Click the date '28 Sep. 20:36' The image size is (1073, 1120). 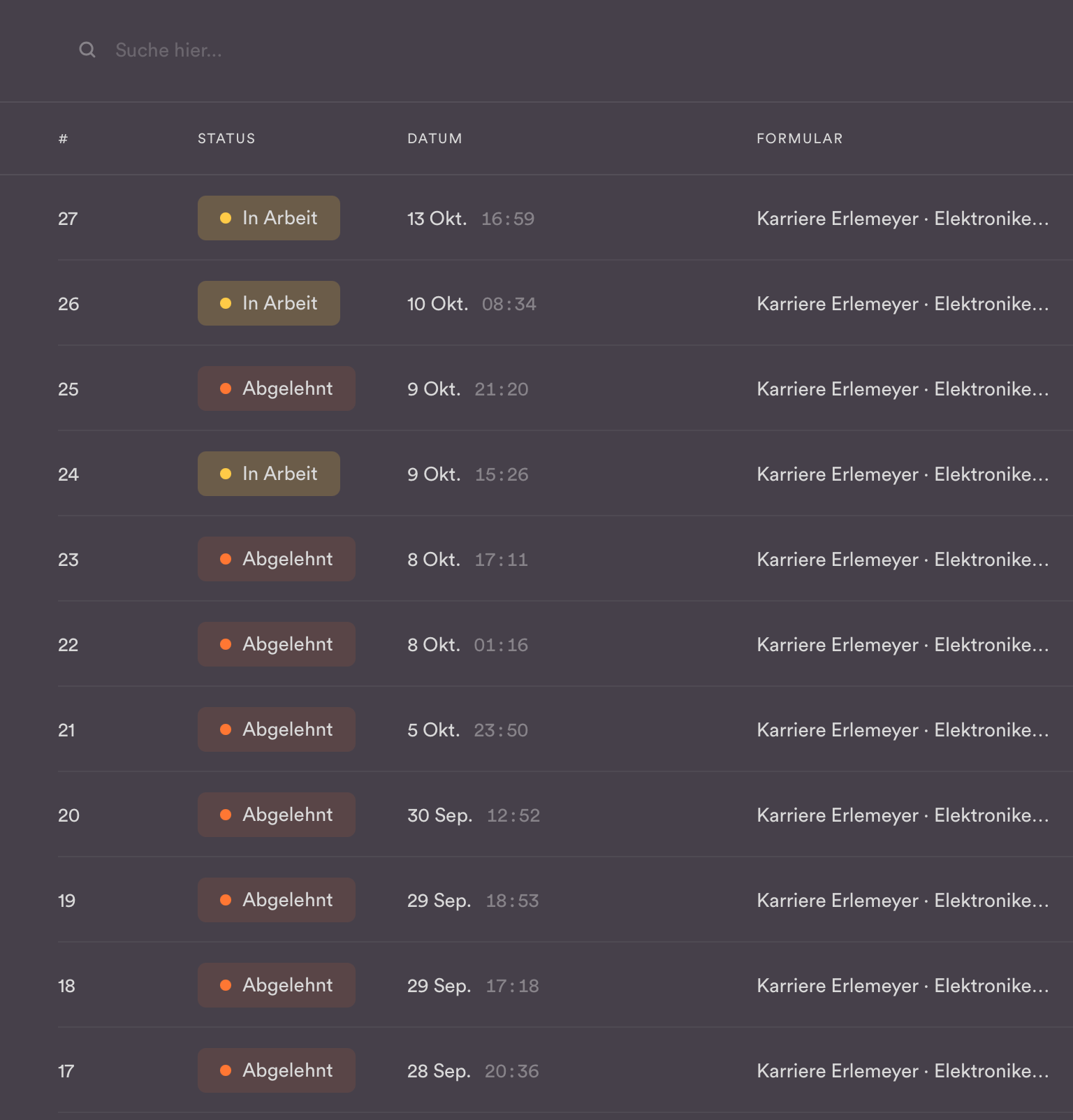point(473,1071)
